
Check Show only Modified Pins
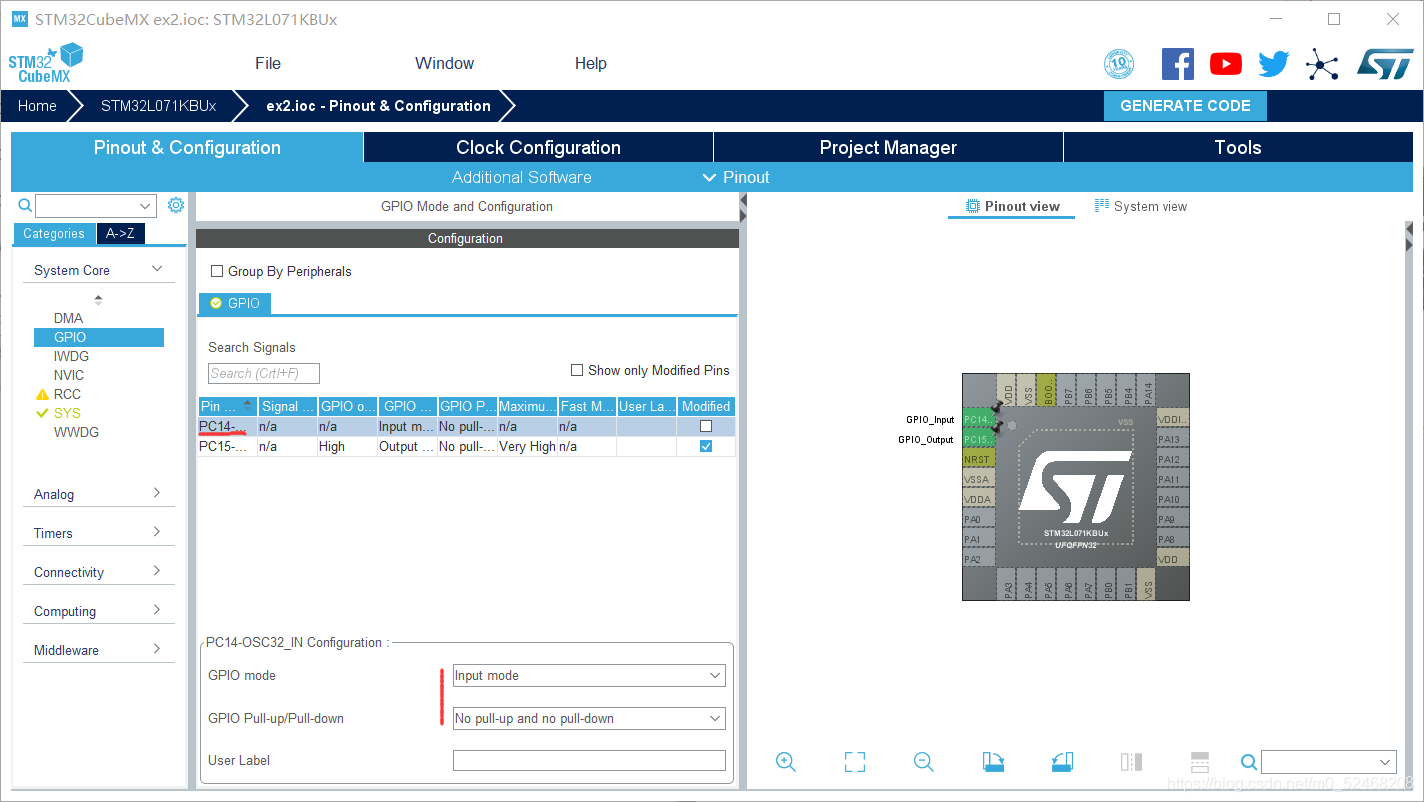pyautogui.click(x=577, y=370)
